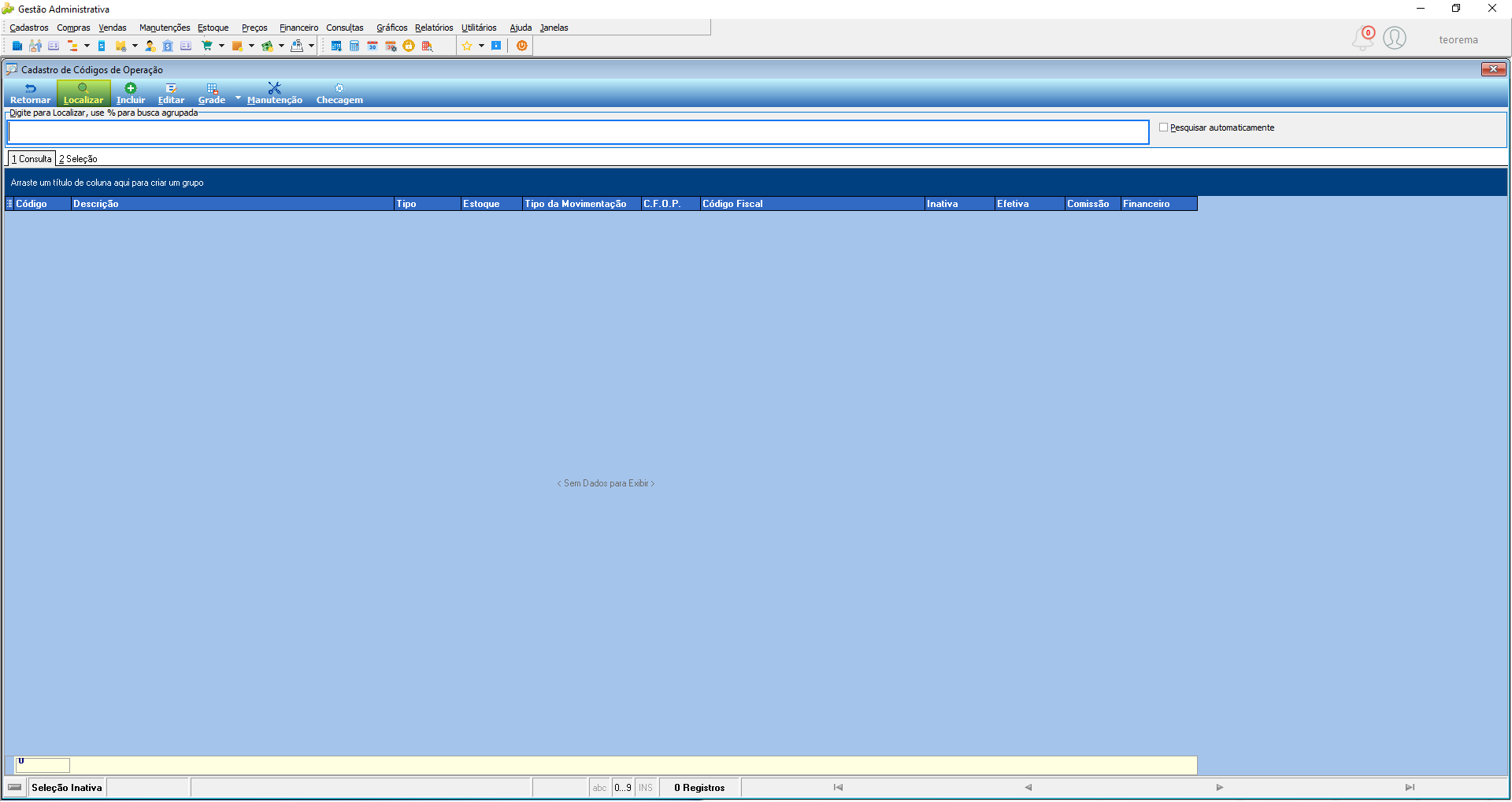Go to the first record navigator button
The width and height of the screenshot is (1512, 802).
(x=838, y=787)
